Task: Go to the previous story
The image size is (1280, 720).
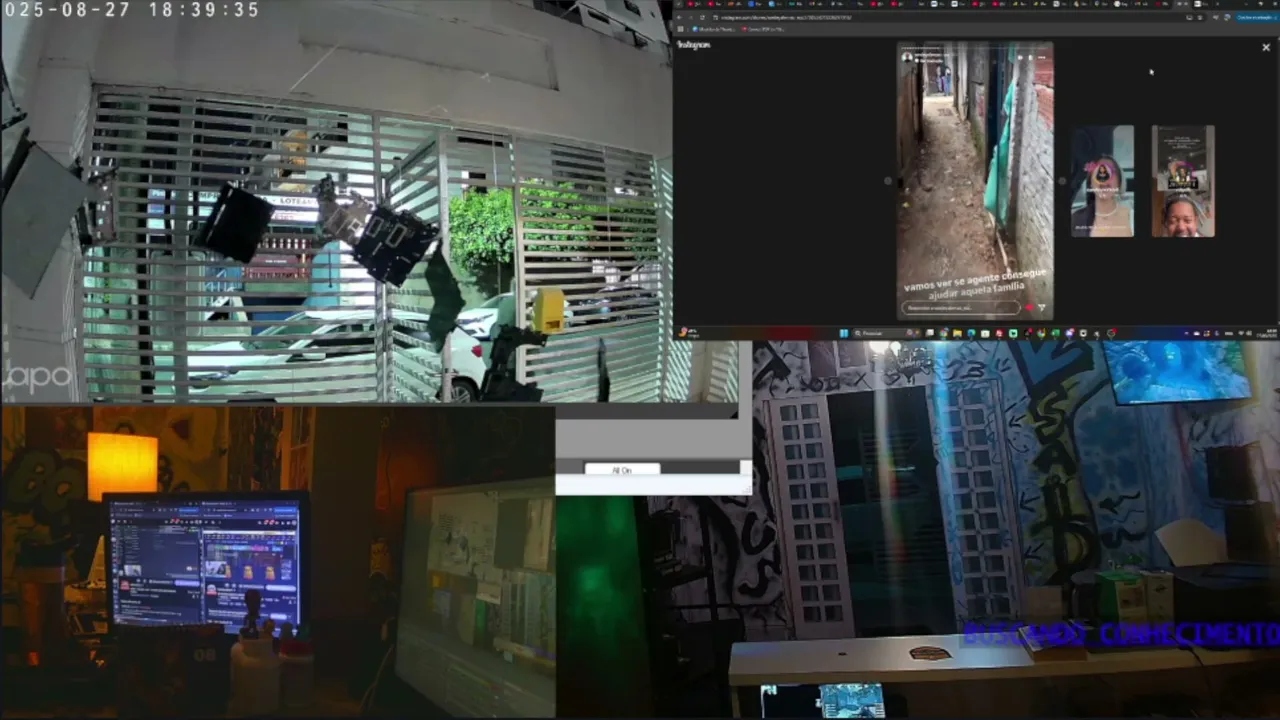Action: click(x=888, y=181)
